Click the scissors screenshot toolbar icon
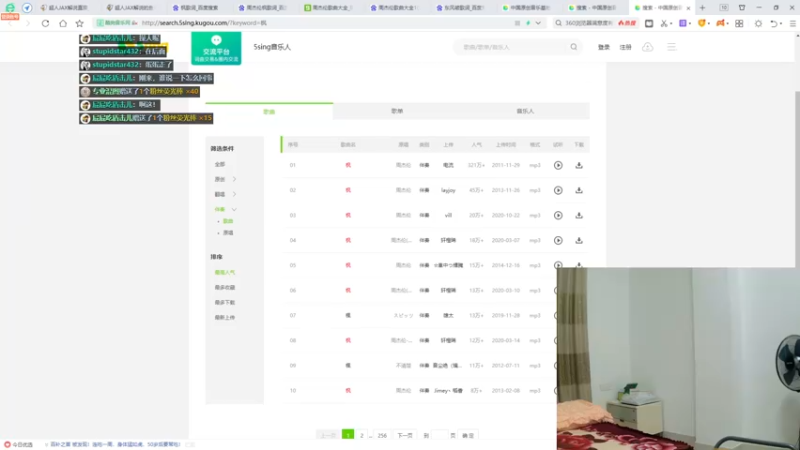 click(664, 23)
